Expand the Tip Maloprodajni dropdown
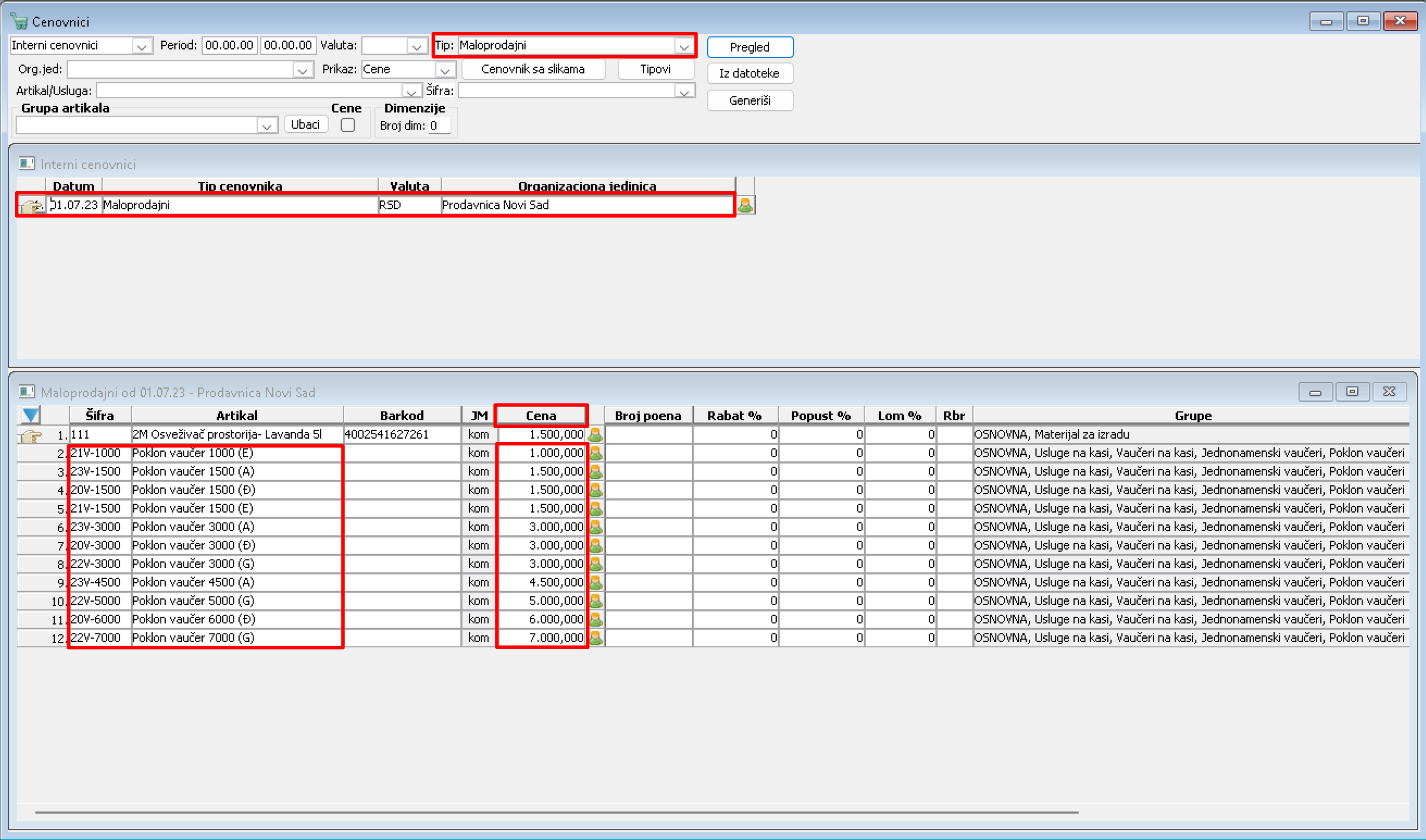 point(684,46)
